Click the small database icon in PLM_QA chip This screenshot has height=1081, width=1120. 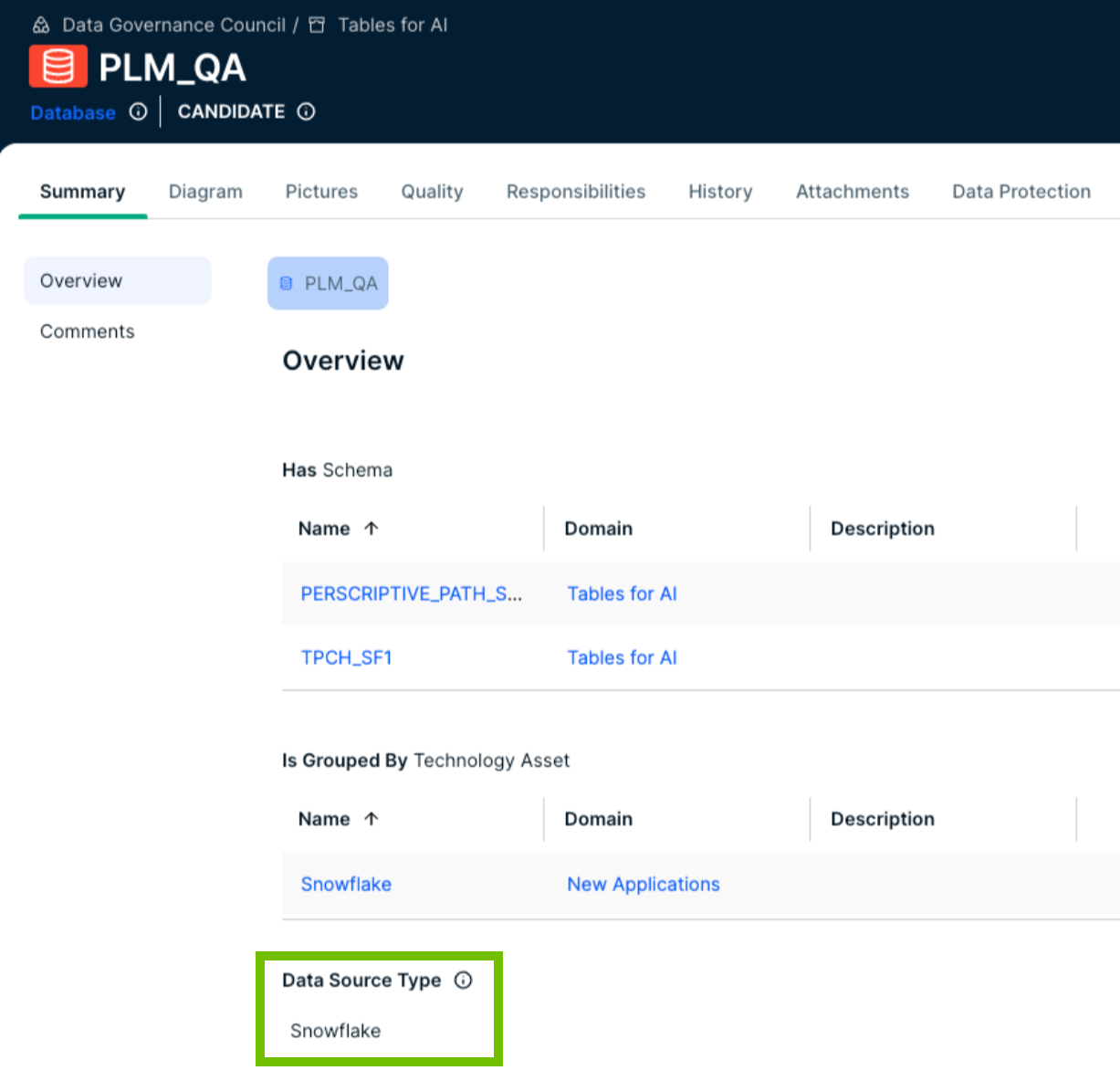point(287,283)
